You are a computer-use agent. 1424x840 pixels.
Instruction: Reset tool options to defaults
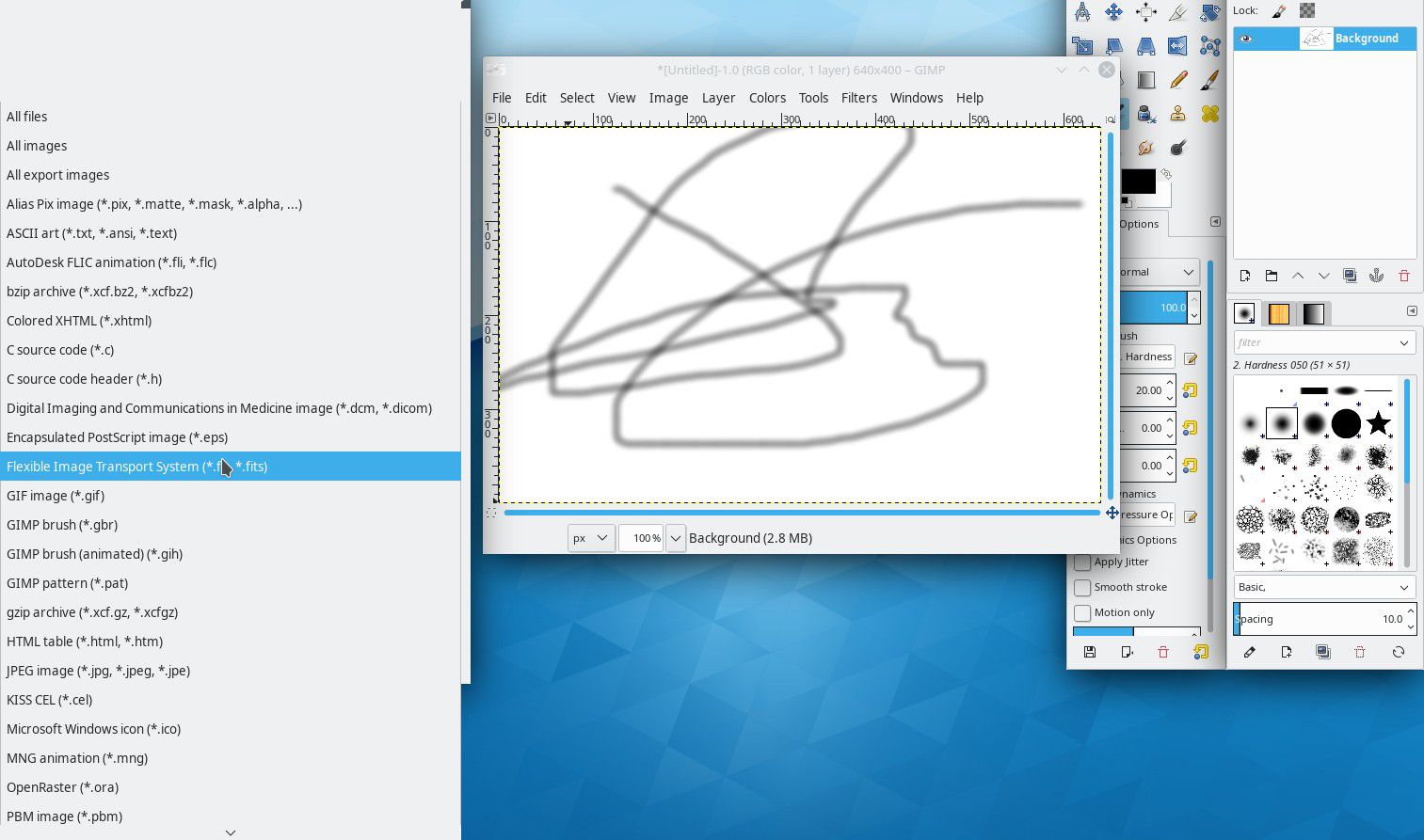point(1201,652)
